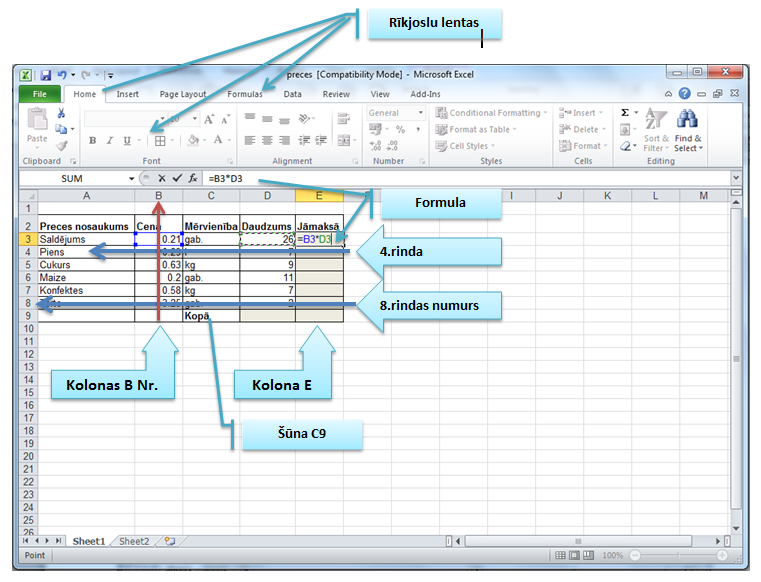Click the AutoSum sigma icon
Image resolution: width=761 pixels, height=582 pixels.
625,113
